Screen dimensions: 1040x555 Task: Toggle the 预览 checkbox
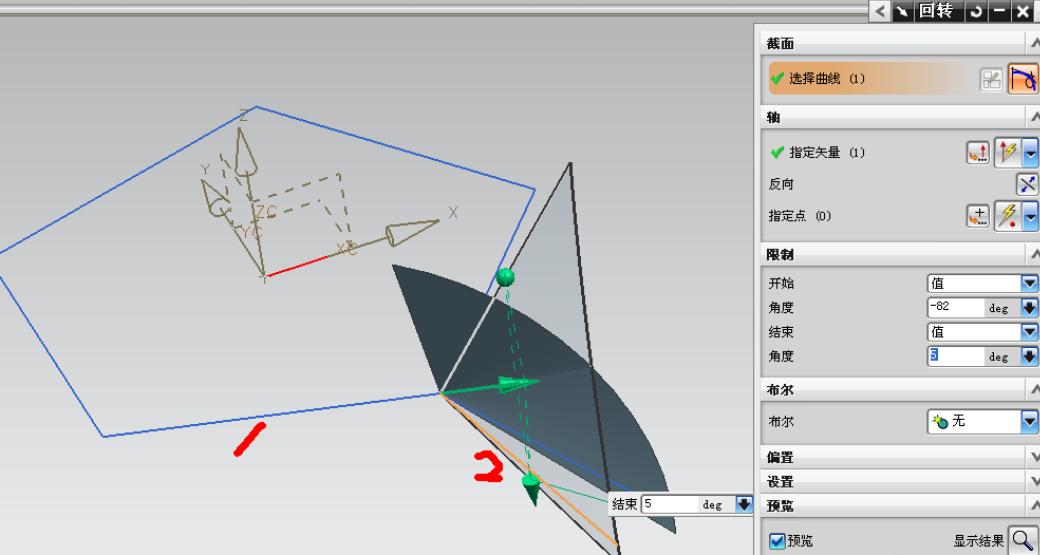click(777, 541)
